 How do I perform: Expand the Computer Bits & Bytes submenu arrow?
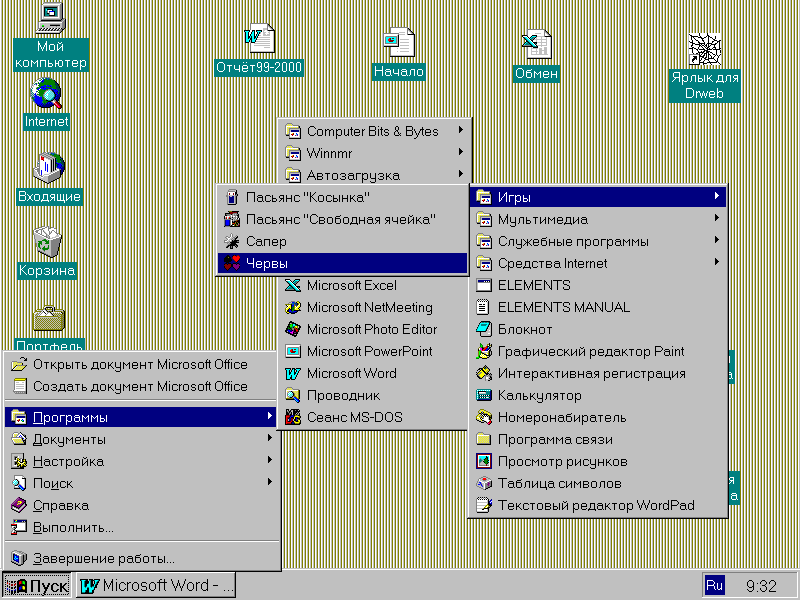(x=461, y=130)
